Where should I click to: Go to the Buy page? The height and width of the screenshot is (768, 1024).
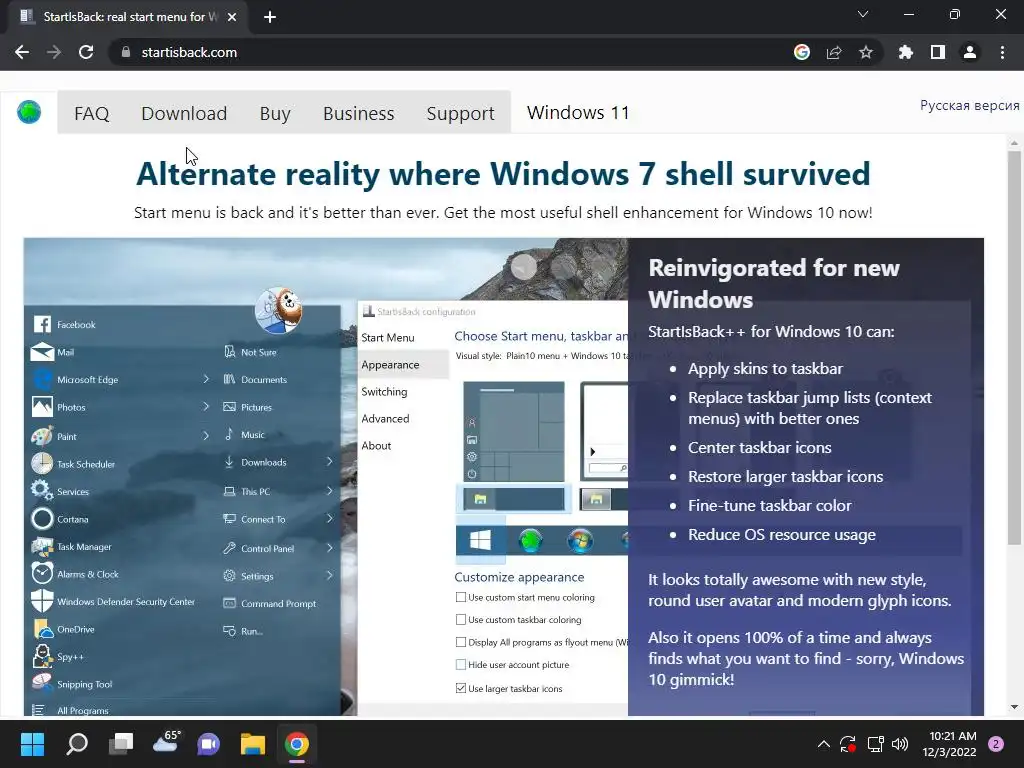pos(275,113)
